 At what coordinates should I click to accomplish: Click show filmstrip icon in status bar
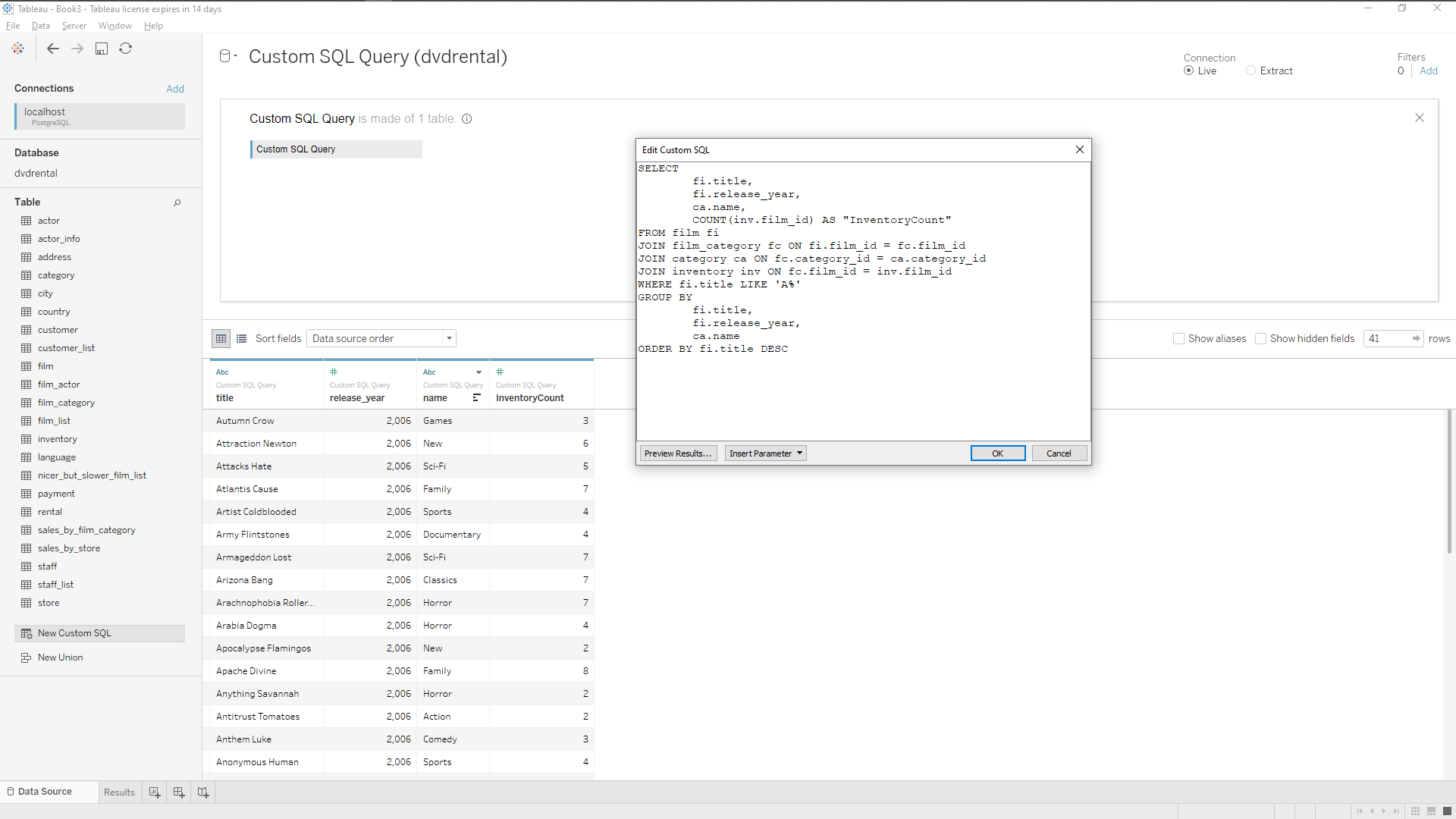point(1431,811)
